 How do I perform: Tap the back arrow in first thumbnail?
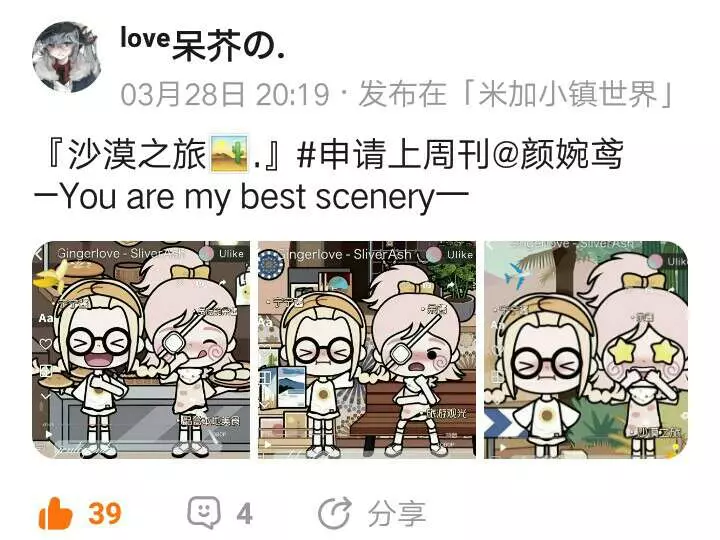[38, 254]
